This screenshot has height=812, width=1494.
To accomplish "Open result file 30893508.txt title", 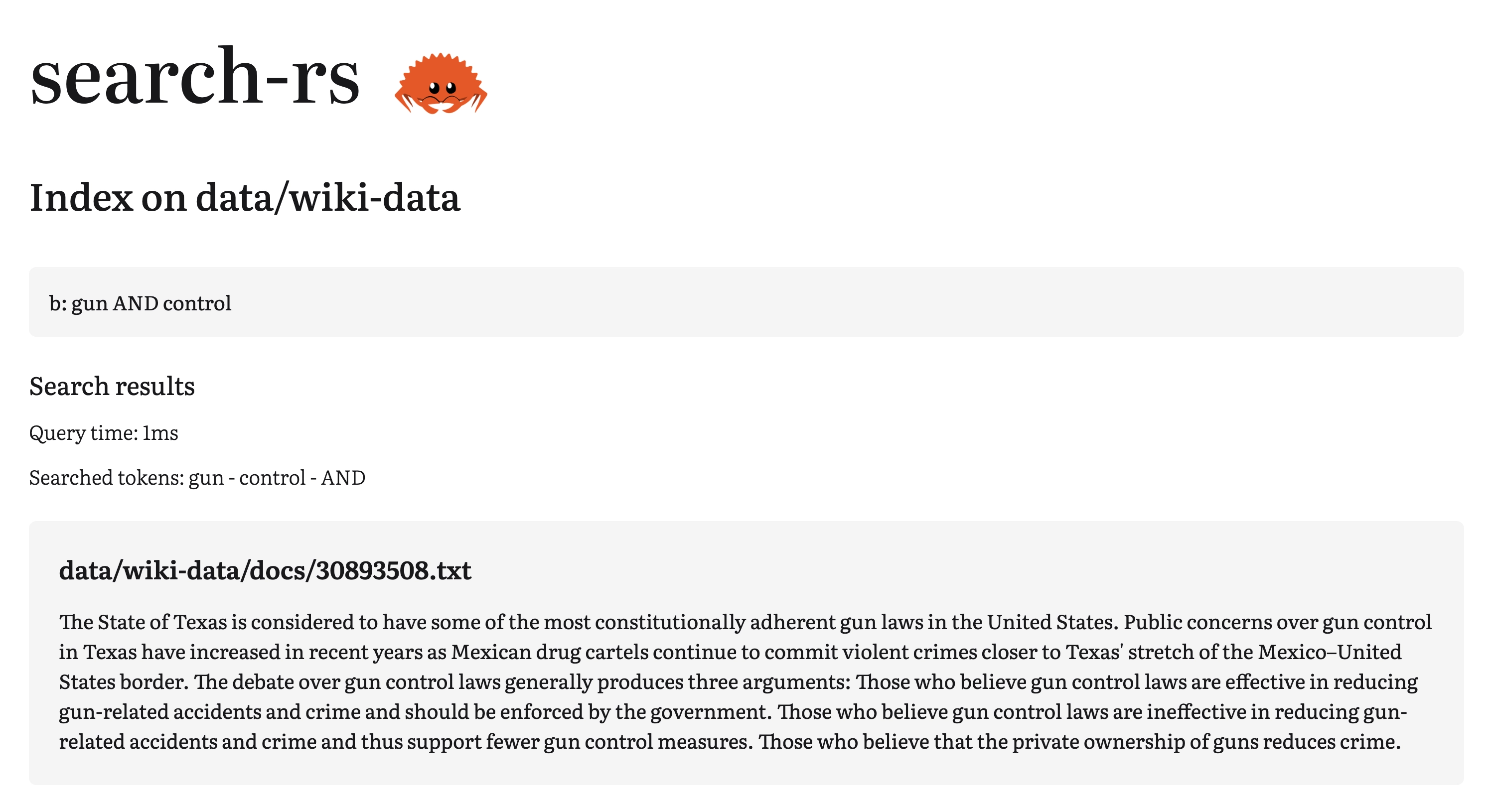I will [265, 570].
